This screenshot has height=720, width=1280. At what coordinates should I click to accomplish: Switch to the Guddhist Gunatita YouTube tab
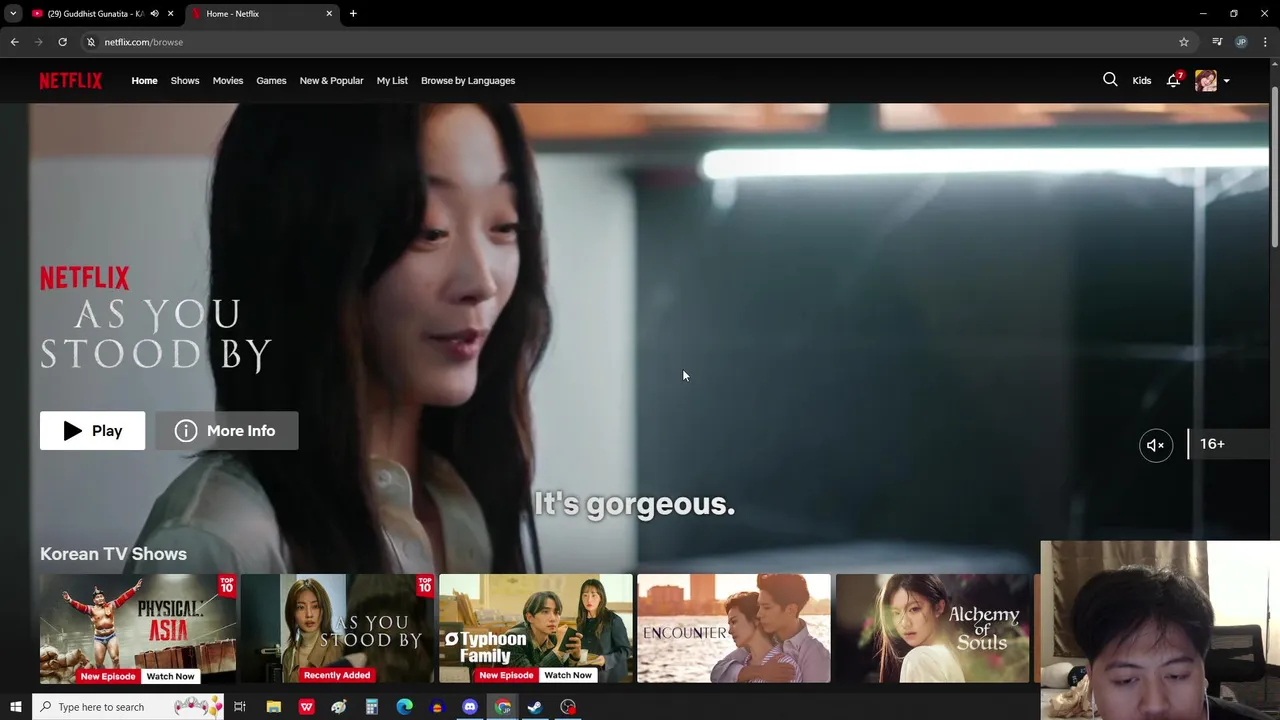[x=95, y=14]
